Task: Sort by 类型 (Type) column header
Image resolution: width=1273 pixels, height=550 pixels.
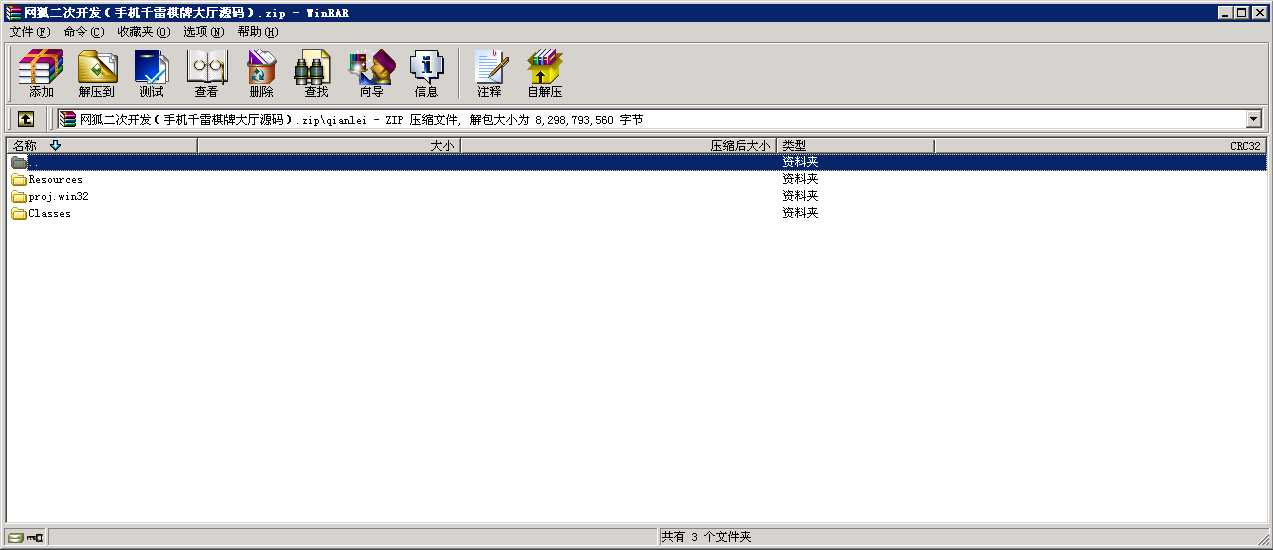Action: pyautogui.click(x=856, y=145)
